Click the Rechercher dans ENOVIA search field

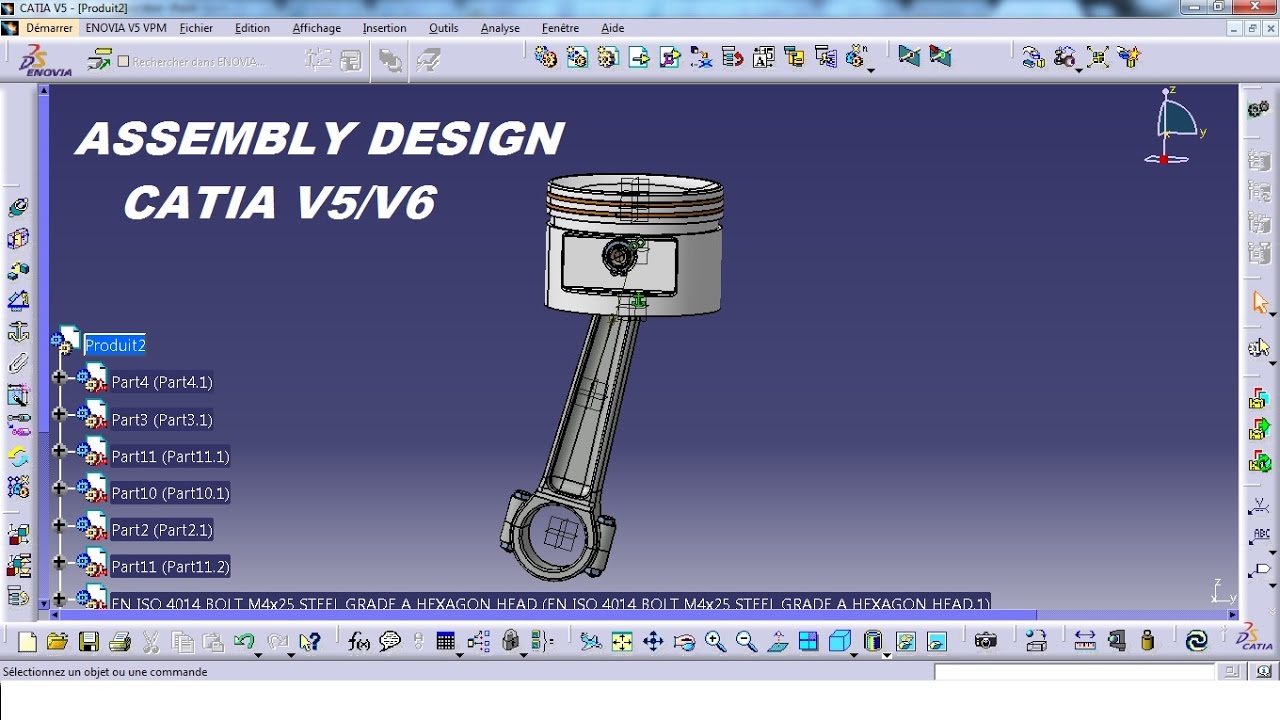[199, 62]
